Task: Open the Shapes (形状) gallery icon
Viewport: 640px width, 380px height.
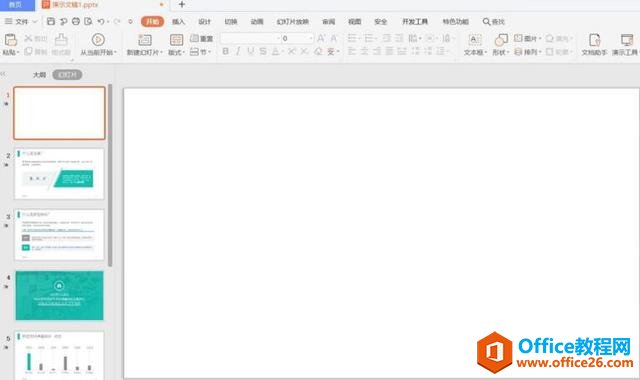Action: pos(501,40)
